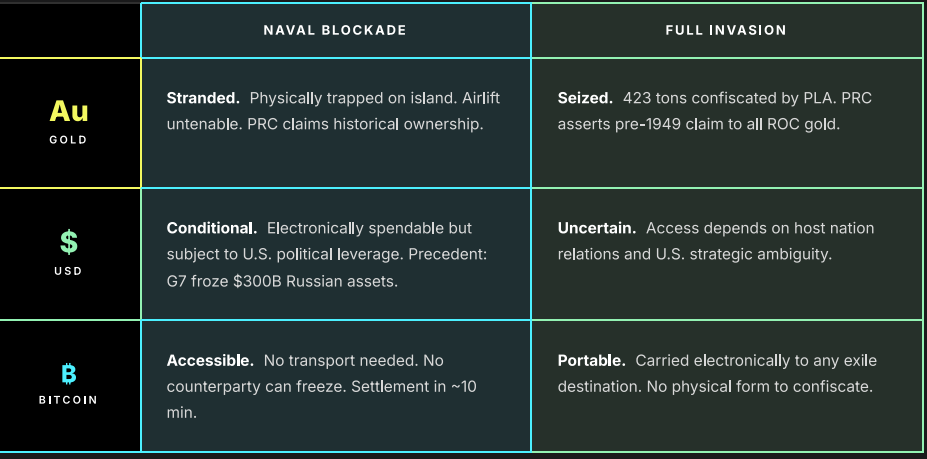This screenshot has height=459, width=927.
Task: Click the bold word Stranded
Action: [203, 99]
